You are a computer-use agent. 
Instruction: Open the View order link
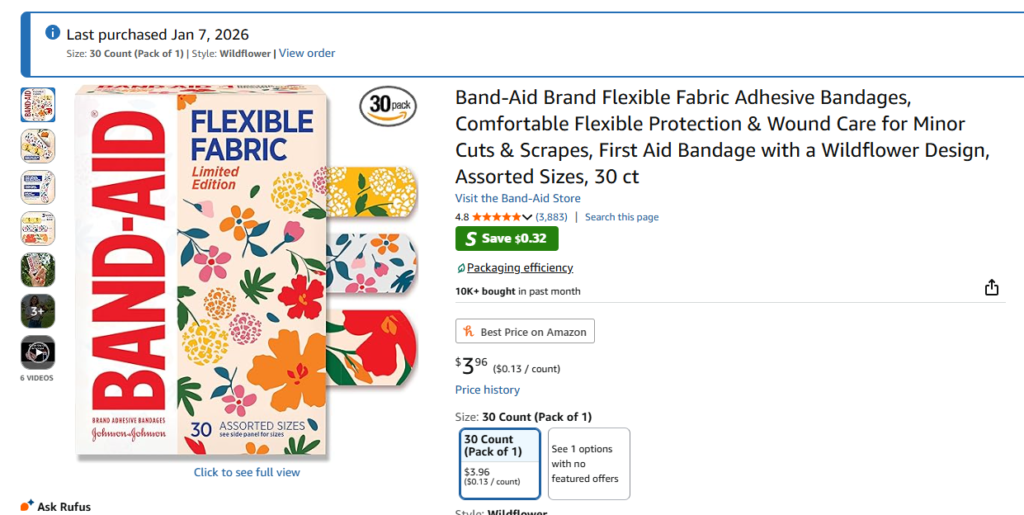pyautogui.click(x=307, y=53)
